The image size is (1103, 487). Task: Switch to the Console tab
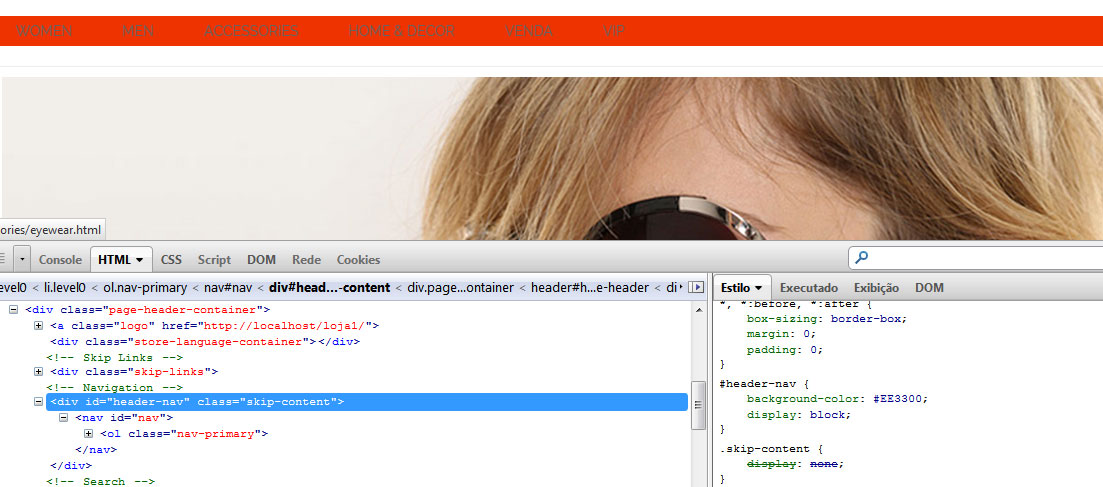point(60,260)
